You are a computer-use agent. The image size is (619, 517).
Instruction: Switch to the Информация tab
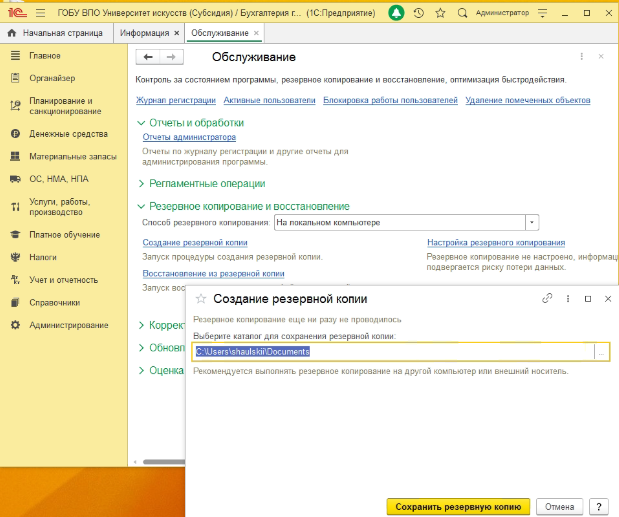click(x=144, y=34)
